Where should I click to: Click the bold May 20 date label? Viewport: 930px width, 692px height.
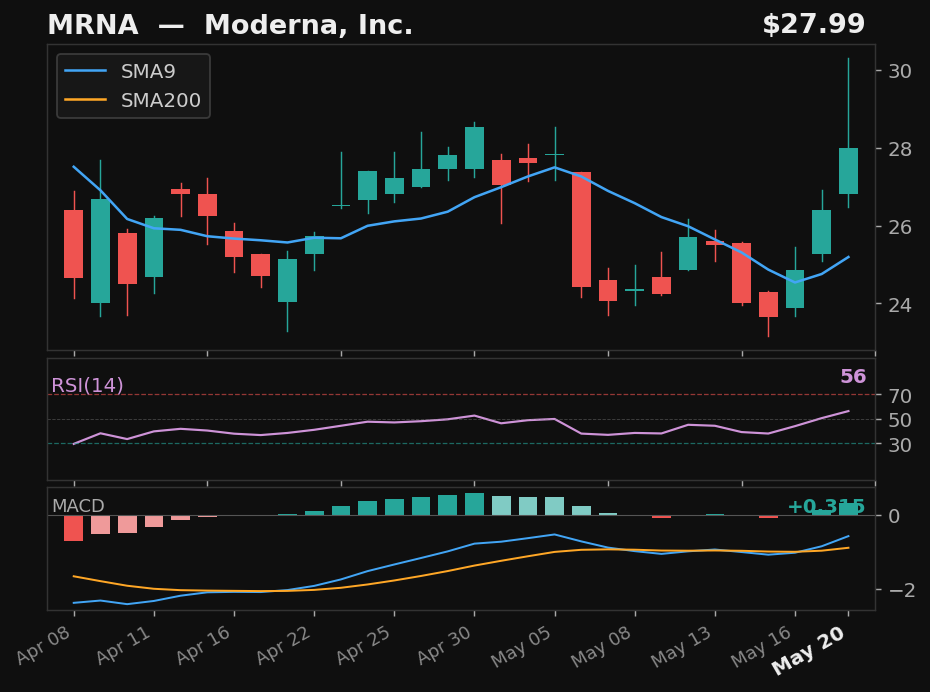coord(809,650)
